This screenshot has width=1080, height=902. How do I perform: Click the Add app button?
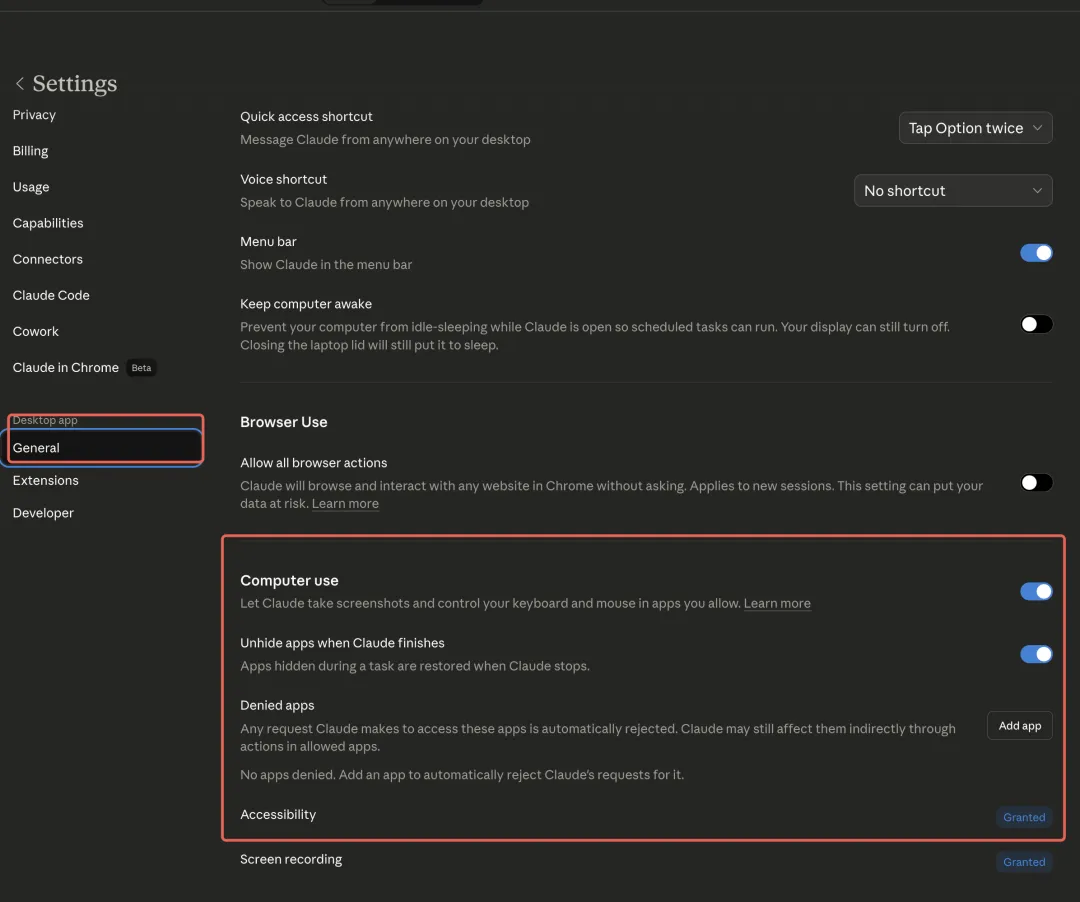(x=1019, y=726)
